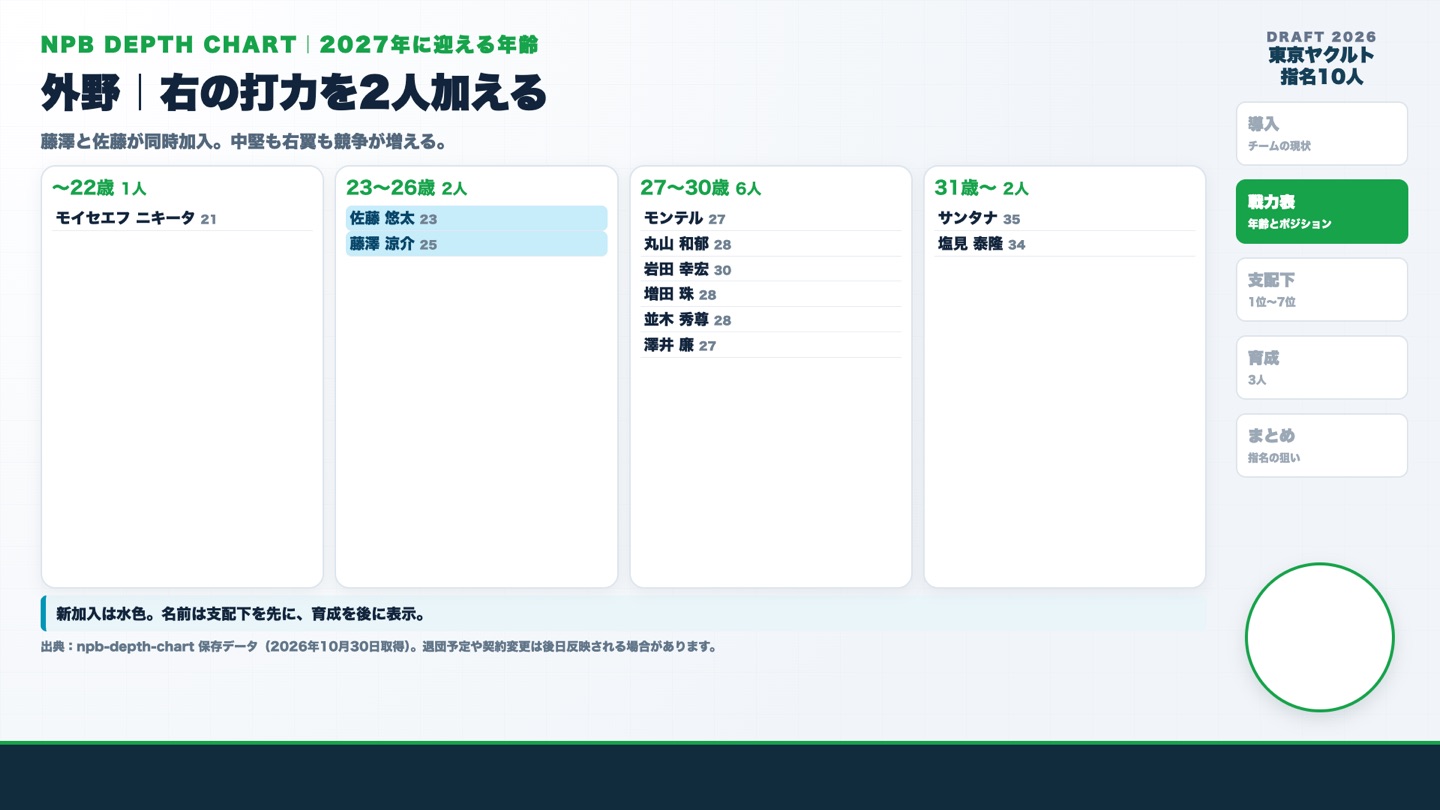Viewport: 1440px width, 810px height.
Task: Click 増田 珠 entry
Action: 770,294
